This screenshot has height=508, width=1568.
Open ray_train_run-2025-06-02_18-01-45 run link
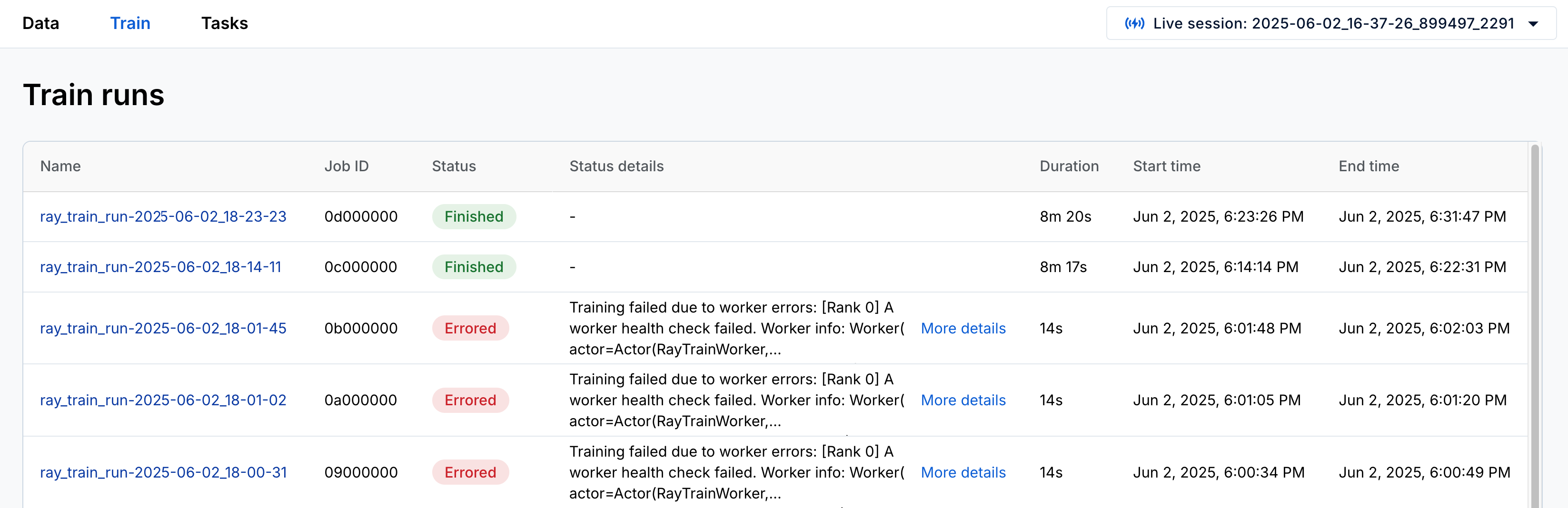163,329
